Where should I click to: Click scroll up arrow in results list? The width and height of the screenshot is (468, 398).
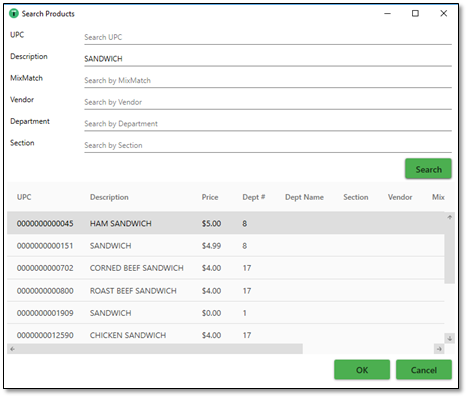(450, 217)
